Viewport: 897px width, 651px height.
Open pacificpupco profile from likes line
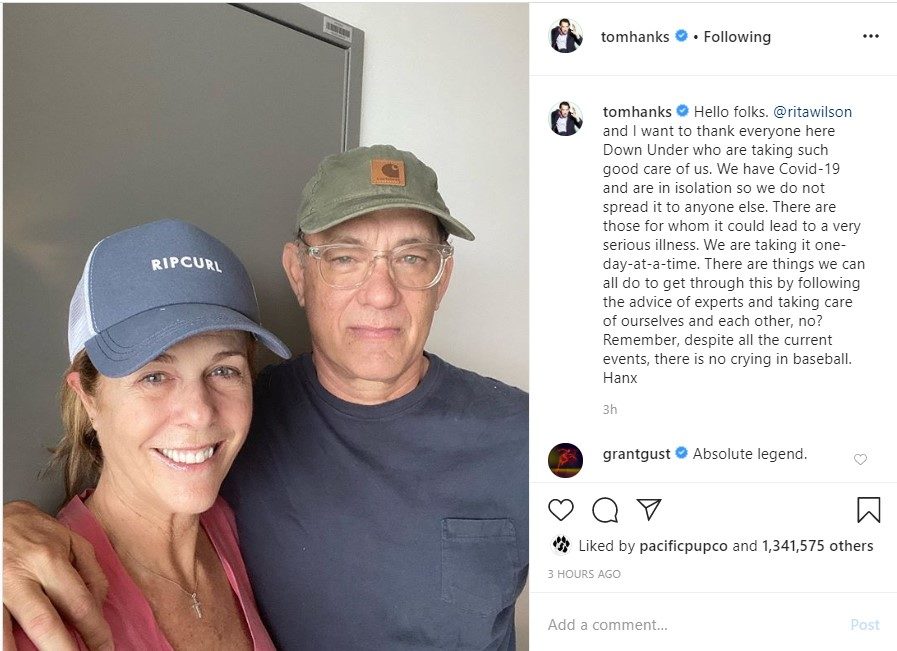pyautogui.click(x=683, y=546)
